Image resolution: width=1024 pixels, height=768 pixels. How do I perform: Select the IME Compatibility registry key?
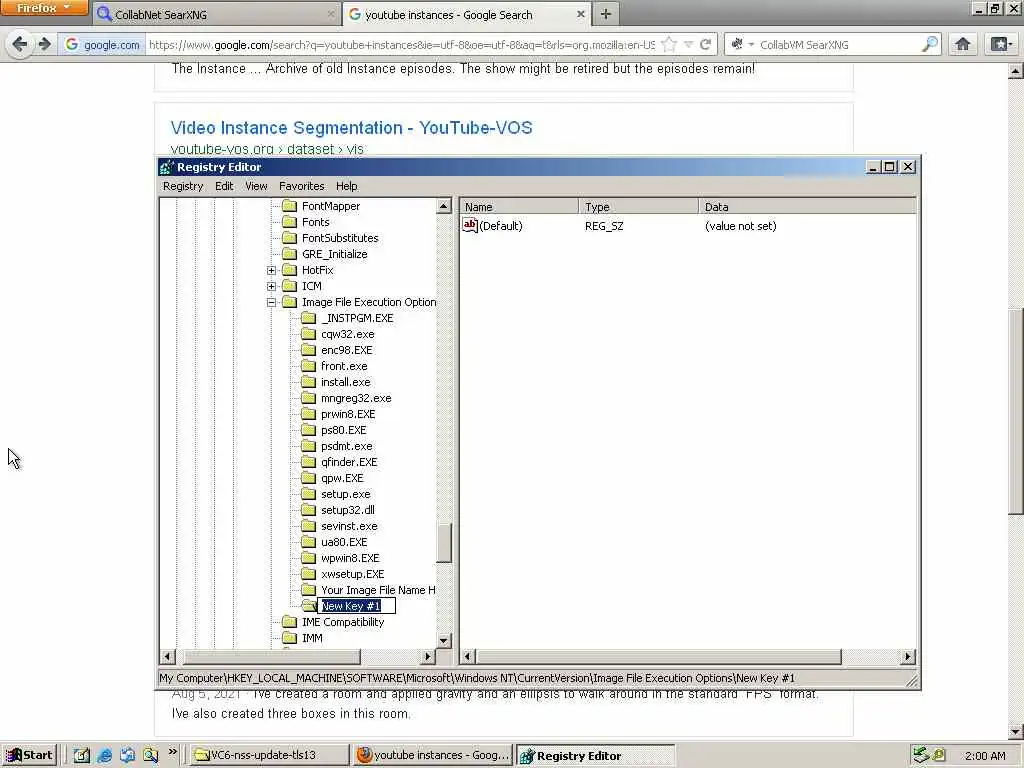342,622
